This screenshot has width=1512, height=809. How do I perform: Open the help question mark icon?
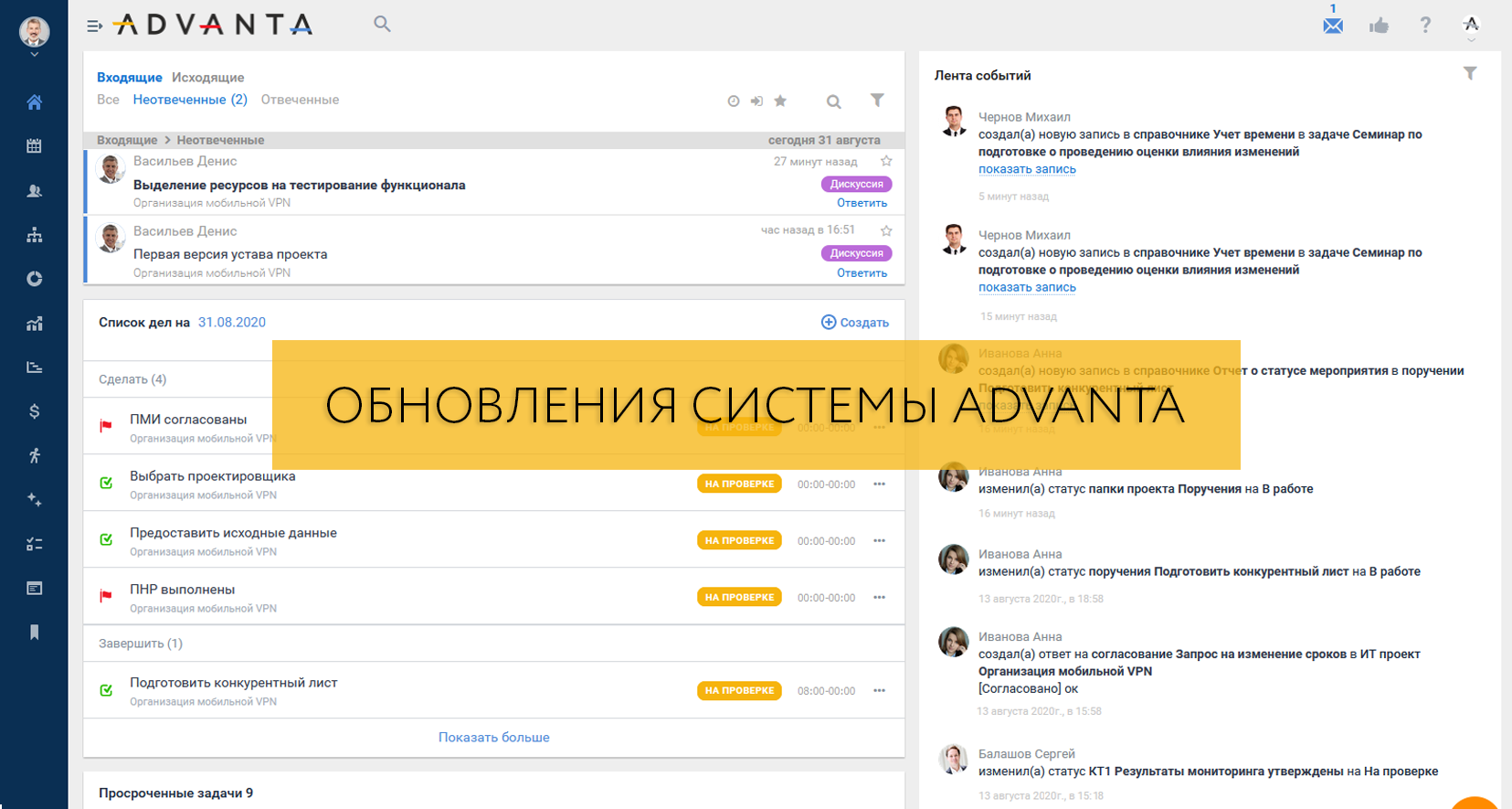click(1425, 26)
